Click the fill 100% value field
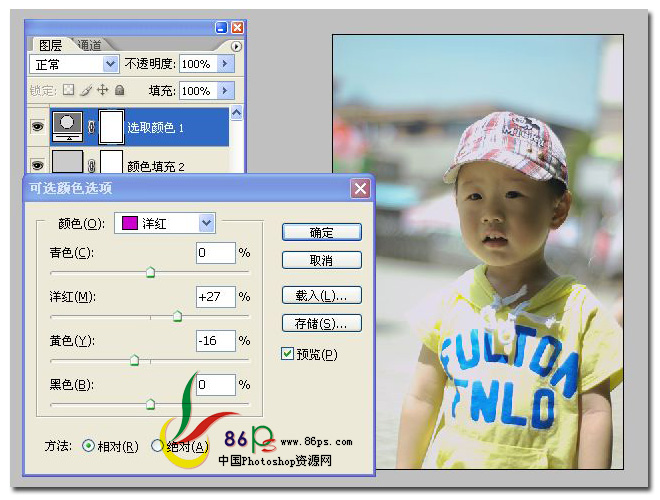The width and height of the screenshot is (660, 500). pyautogui.click(x=198, y=90)
